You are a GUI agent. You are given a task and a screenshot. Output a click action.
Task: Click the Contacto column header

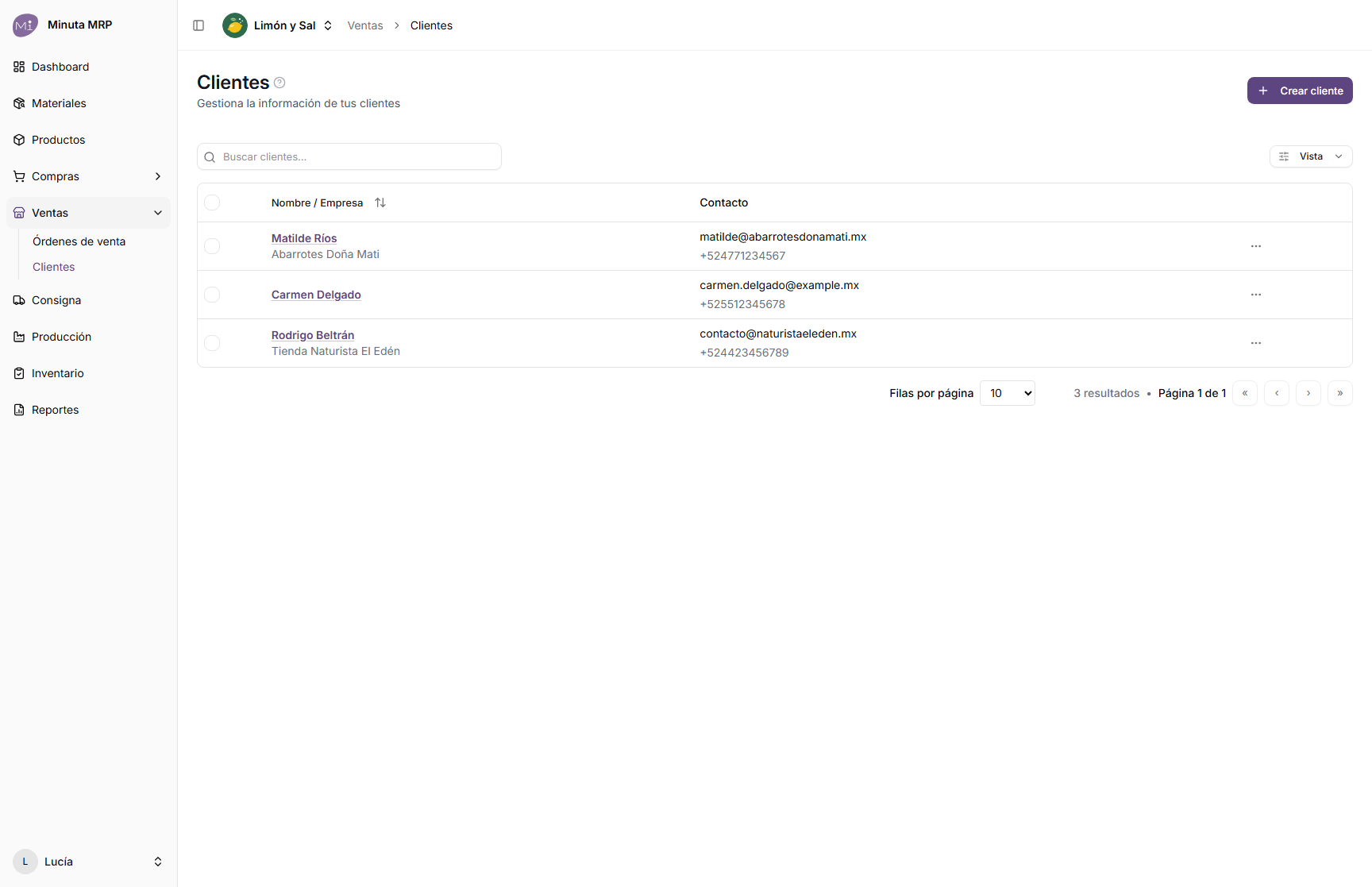point(724,202)
